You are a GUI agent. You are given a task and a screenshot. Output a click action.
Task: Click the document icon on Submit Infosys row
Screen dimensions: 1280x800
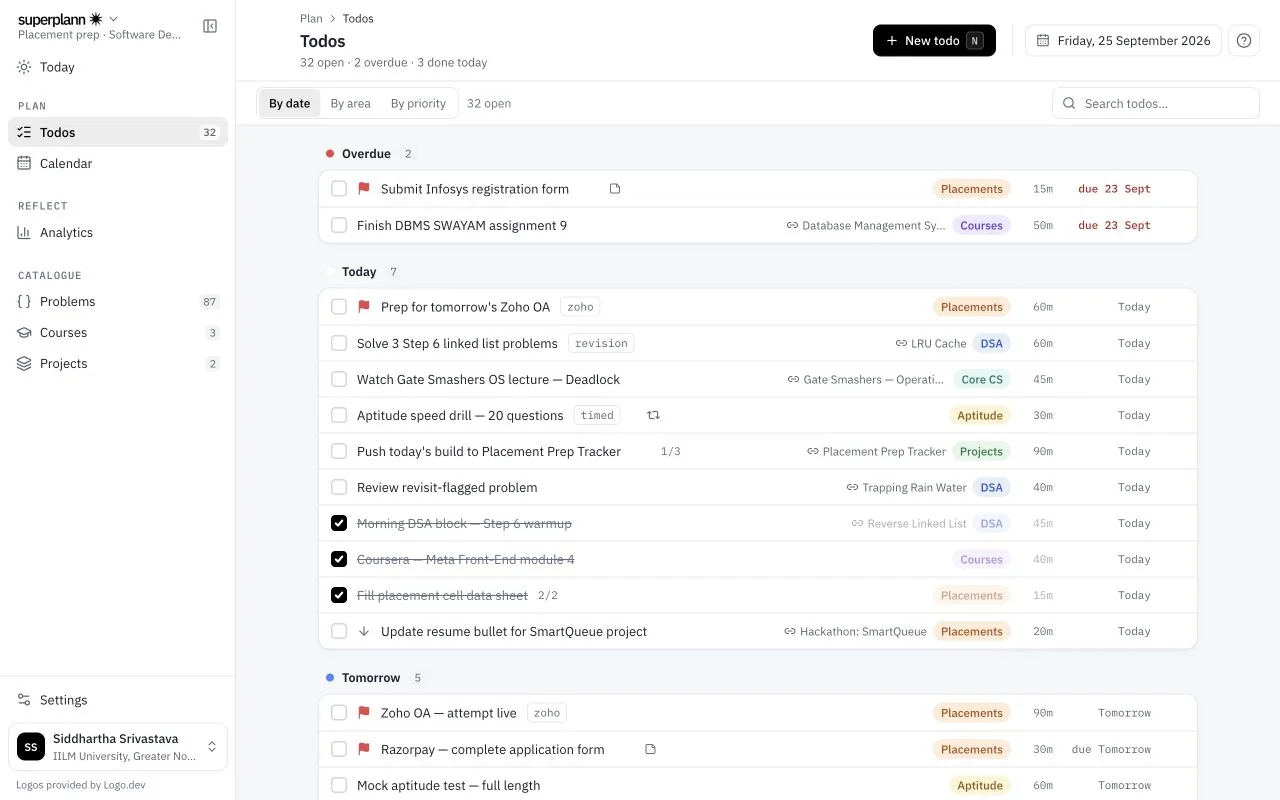point(615,189)
